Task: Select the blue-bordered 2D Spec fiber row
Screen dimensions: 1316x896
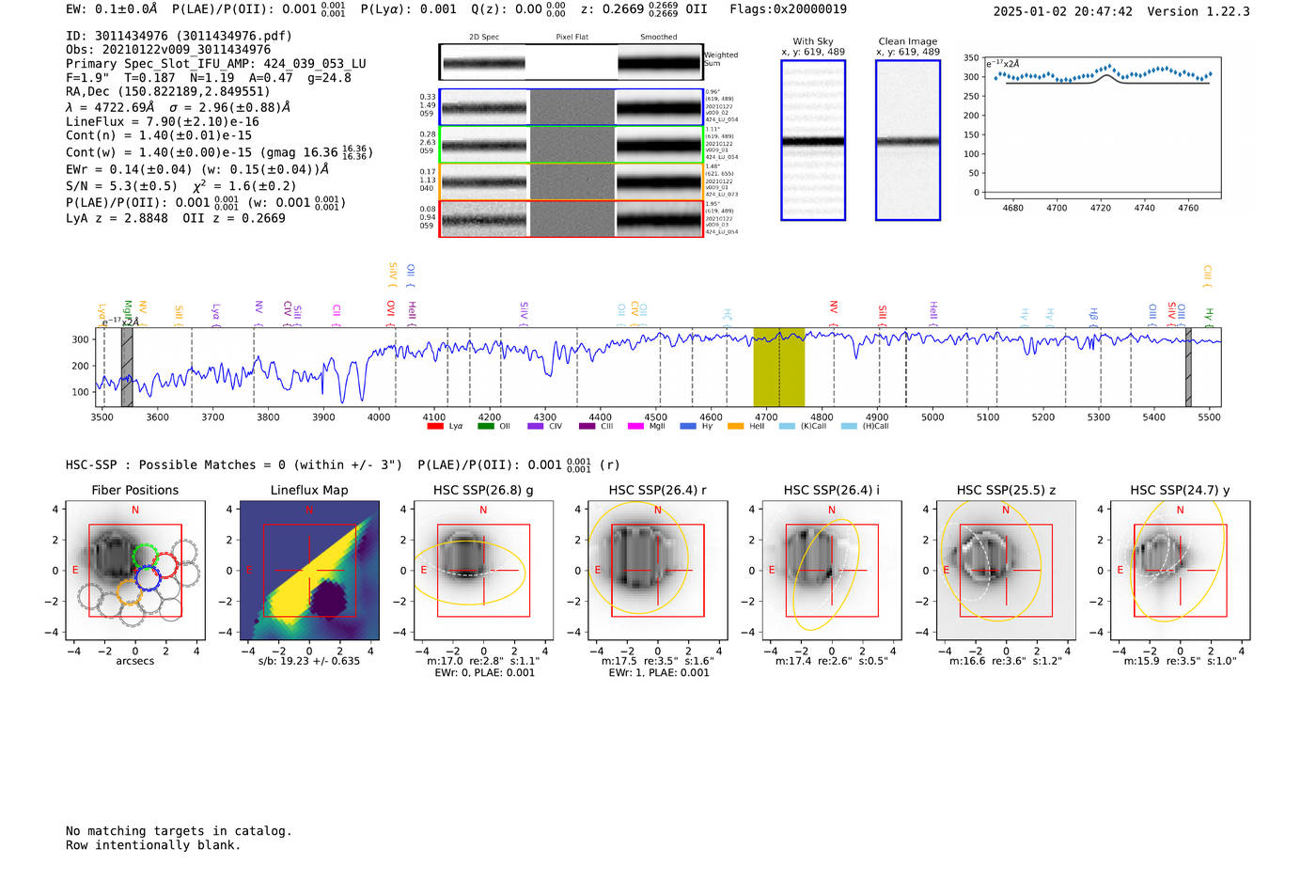Action: tap(571, 107)
